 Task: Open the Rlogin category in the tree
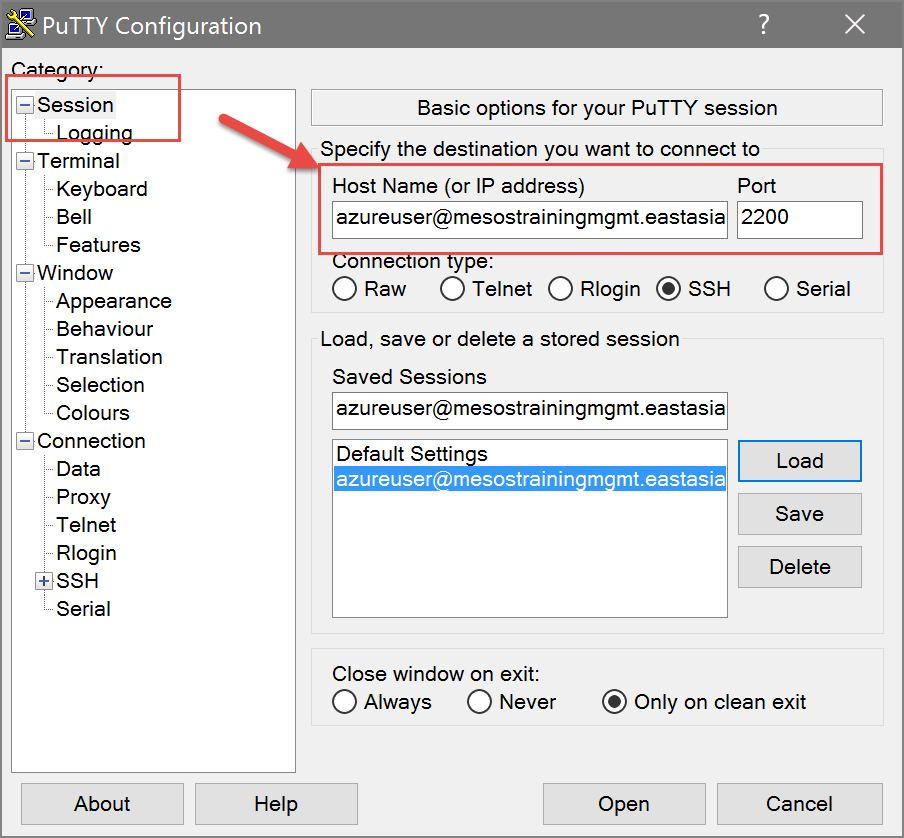(x=86, y=553)
